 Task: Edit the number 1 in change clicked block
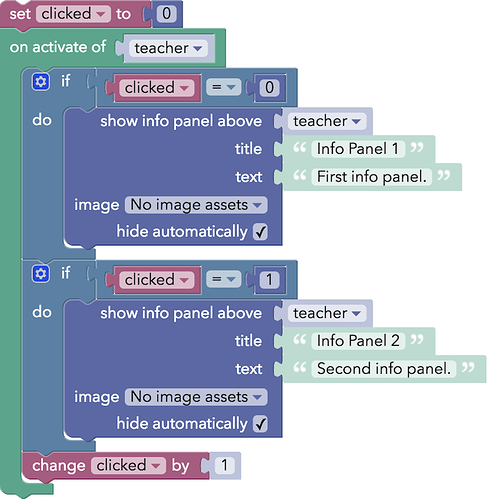coord(224,465)
